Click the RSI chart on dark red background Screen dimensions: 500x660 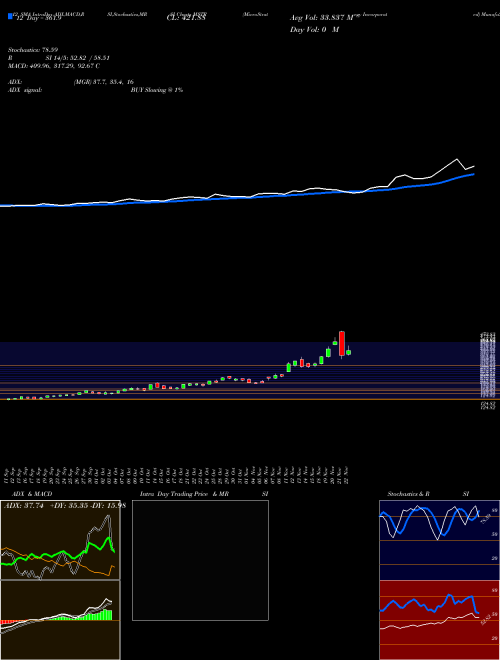pos(439,620)
